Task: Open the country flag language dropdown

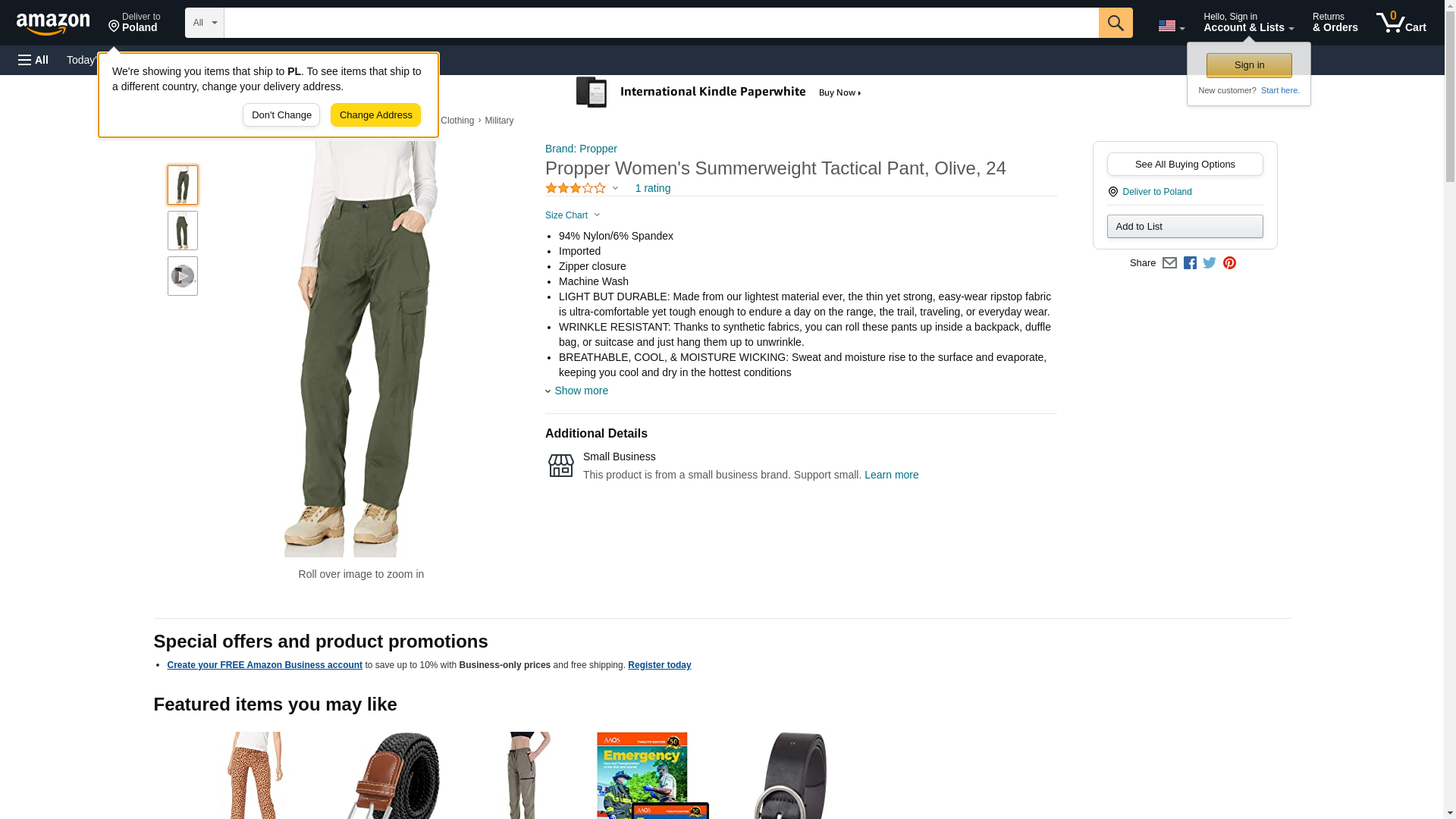Action: point(1171,26)
